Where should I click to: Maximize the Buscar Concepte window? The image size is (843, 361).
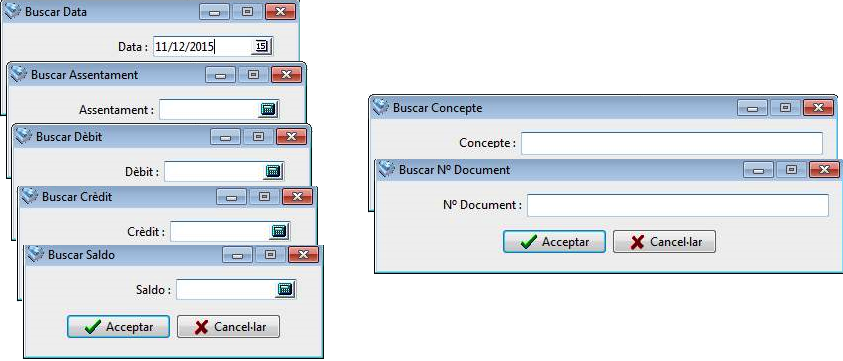(785, 108)
